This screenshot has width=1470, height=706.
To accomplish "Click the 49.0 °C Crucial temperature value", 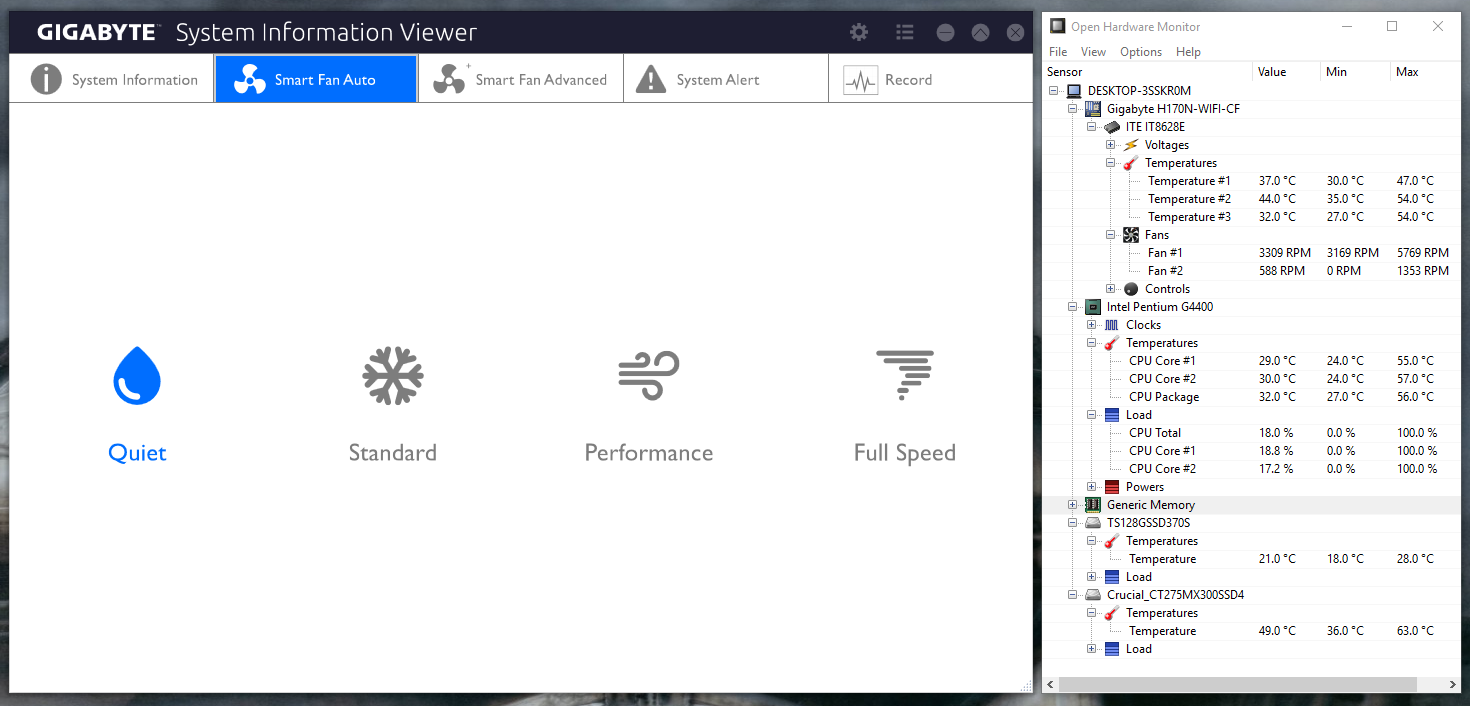I will point(1277,631).
